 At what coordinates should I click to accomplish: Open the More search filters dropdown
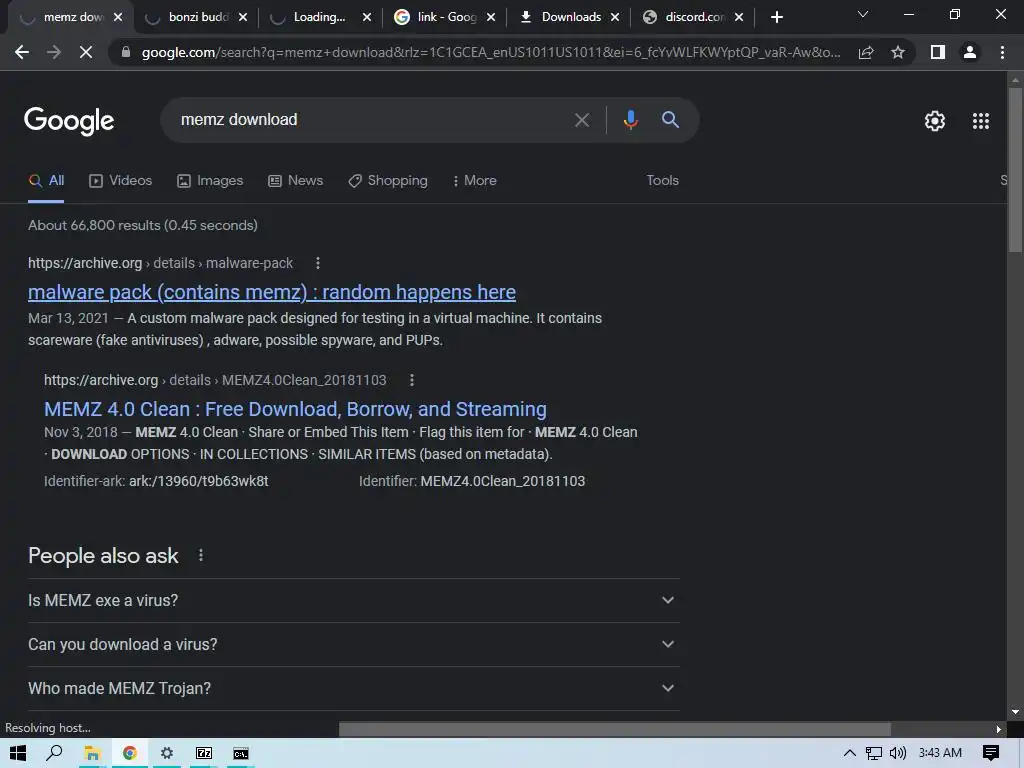475,181
